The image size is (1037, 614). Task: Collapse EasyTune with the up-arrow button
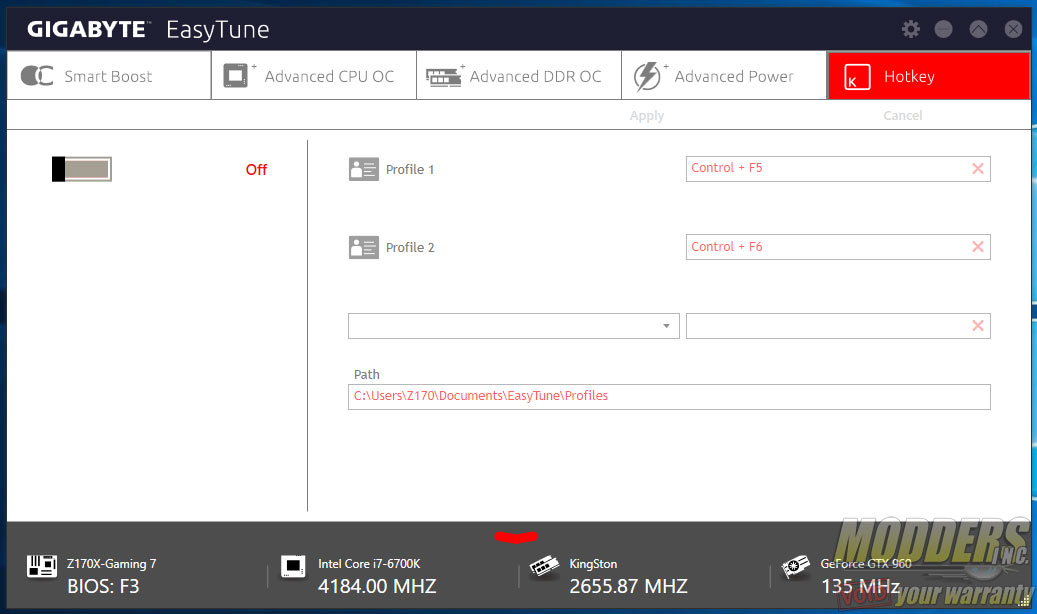point(979,29)
